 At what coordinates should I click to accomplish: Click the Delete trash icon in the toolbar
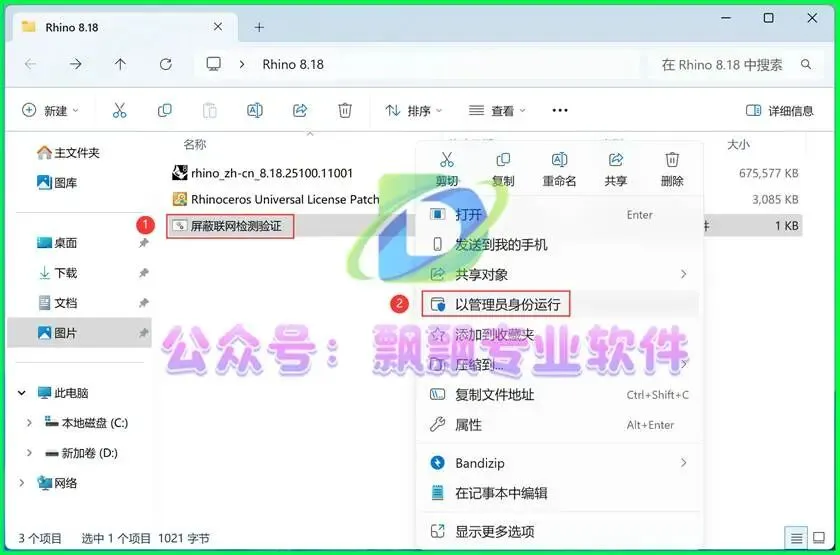344,110
